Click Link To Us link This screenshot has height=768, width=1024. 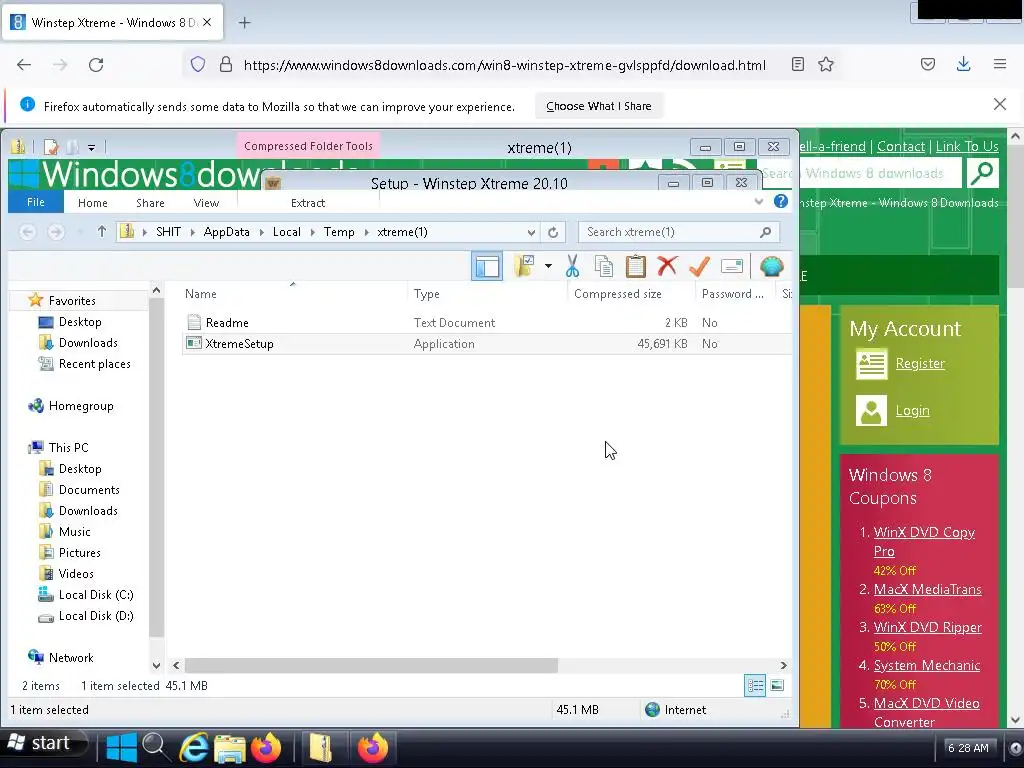pyautogui.click(x=967, y=146)
